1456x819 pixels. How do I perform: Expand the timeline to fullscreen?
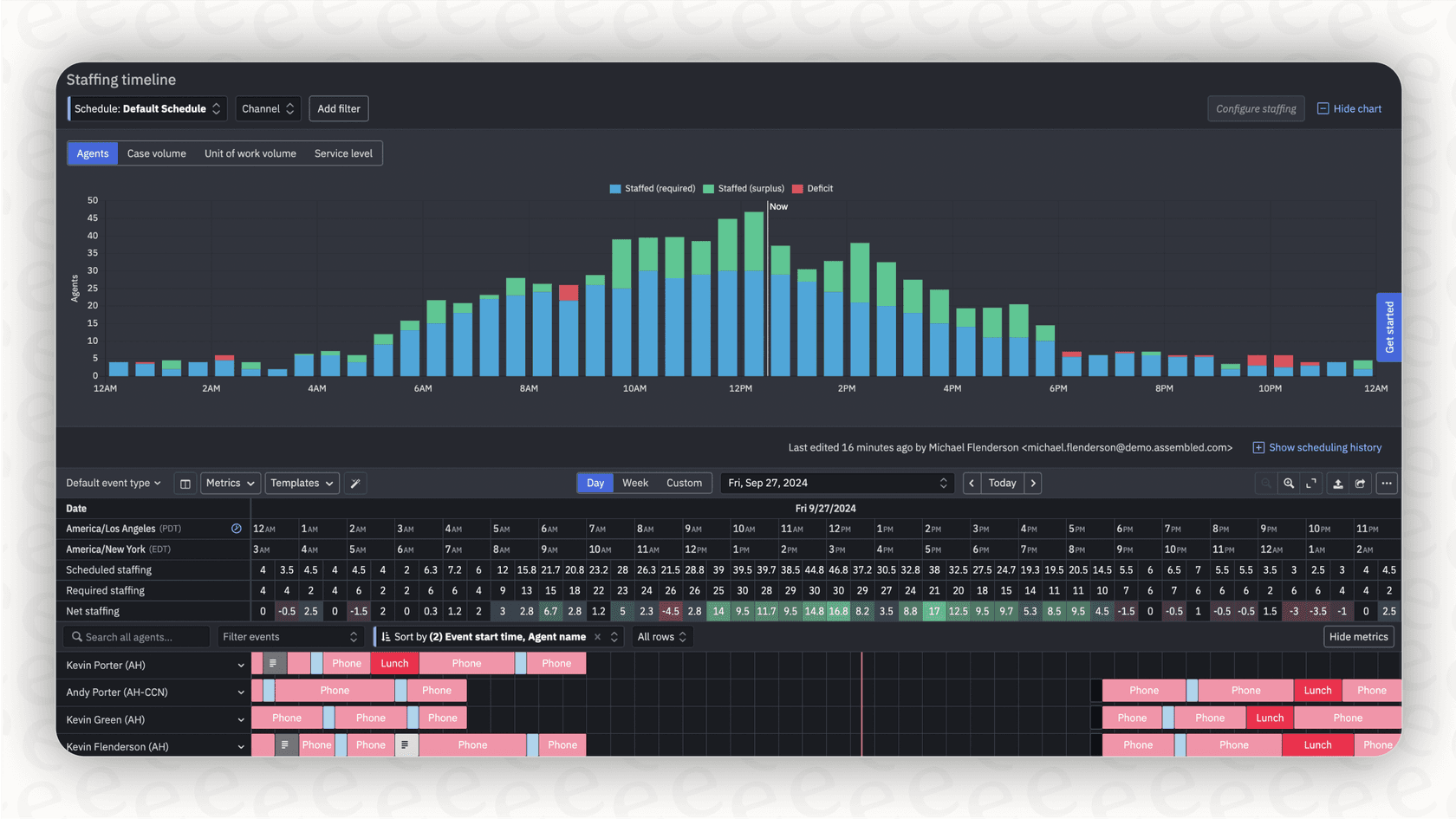[1310, 483]
